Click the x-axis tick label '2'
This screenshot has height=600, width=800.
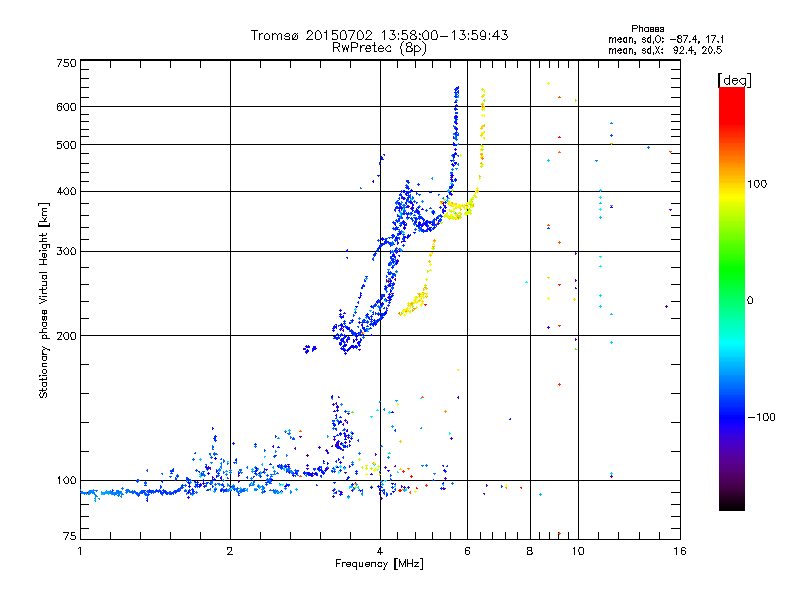pyautogui.click(x=230, y=551)
